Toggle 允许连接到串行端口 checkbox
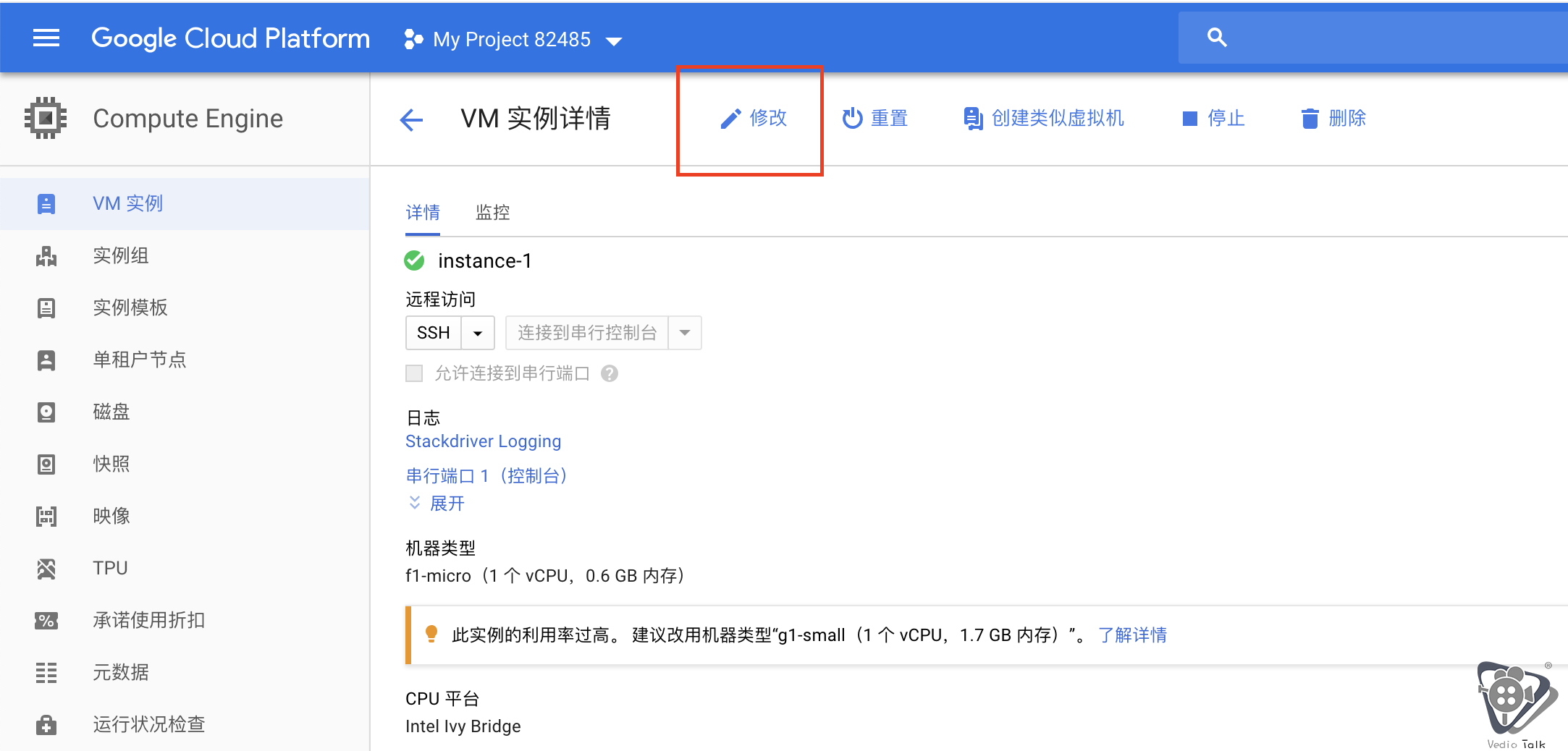Image resolution: width=1568 pixels, height=751 pixels. (414, 373)
